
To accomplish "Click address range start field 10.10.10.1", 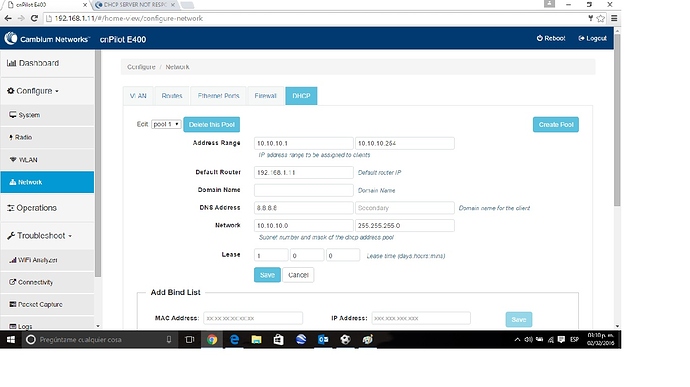I will pos(304,144).
